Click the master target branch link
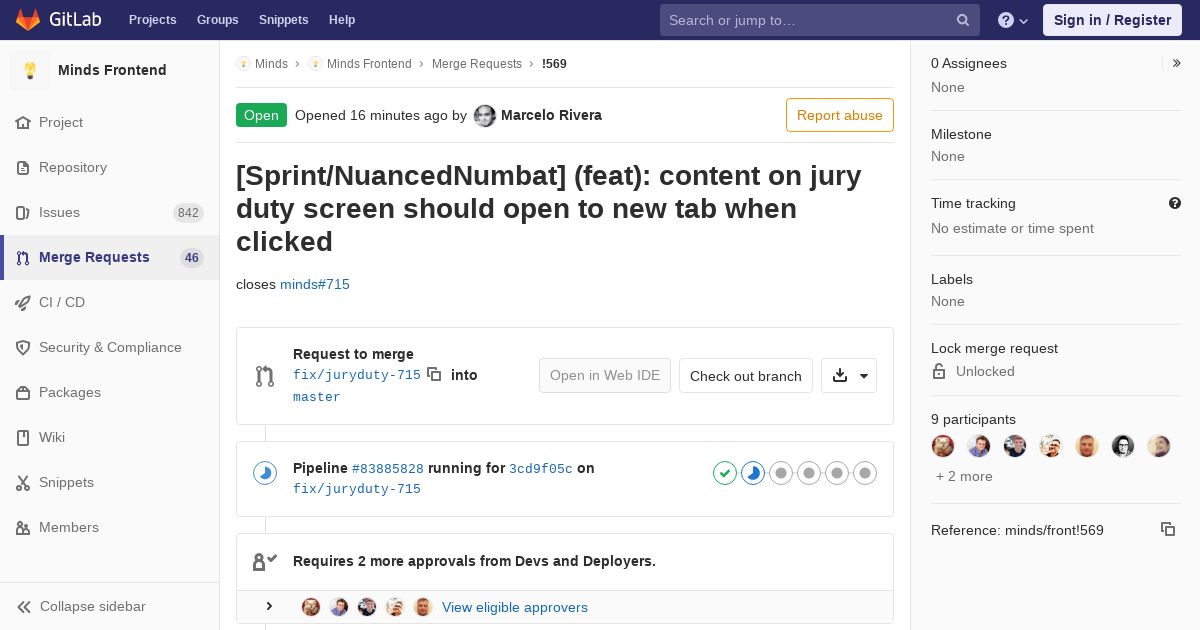Screen dimensions: 1200x630 tap(317, 397)
